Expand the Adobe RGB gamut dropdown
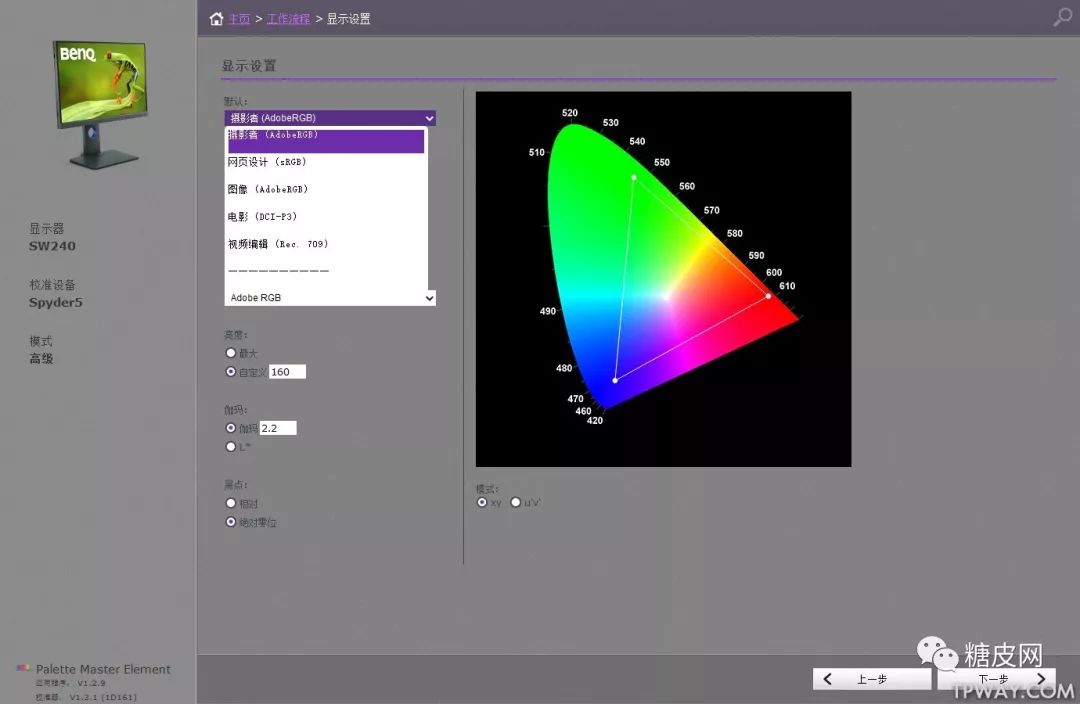This screenshot has width=1080, height=704. [x=330, y=298]
